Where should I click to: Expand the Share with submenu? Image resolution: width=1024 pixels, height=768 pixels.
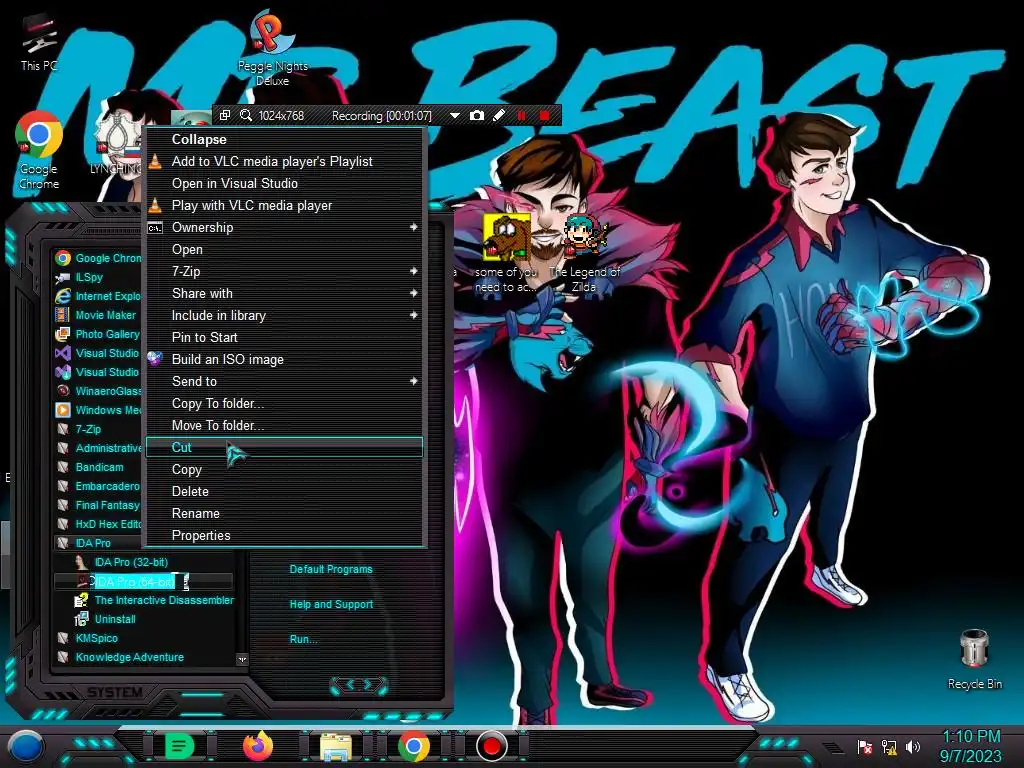click(x=285, y=293)
